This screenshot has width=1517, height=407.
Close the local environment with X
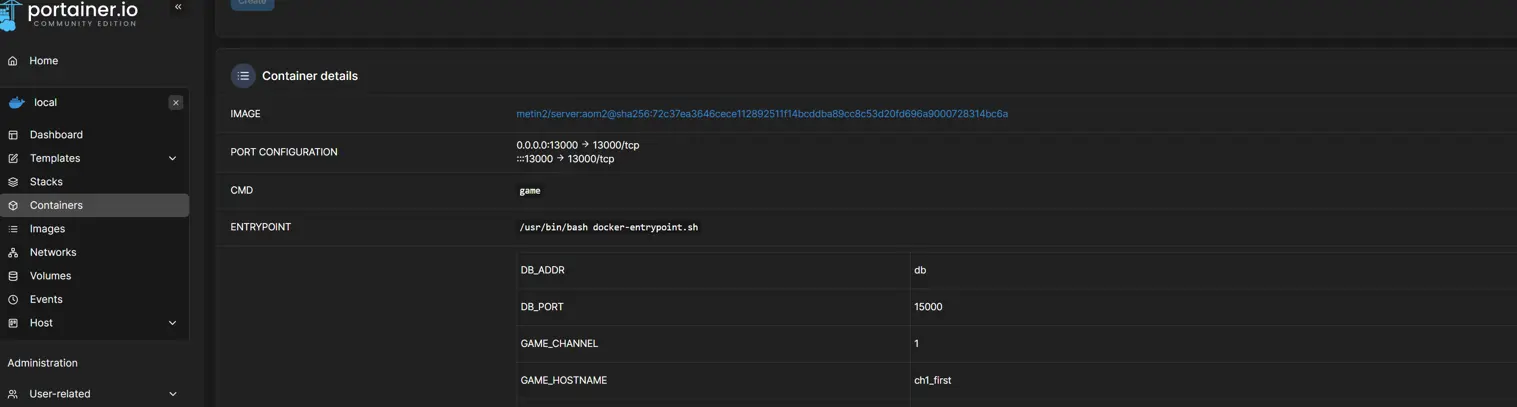(176, 103)
